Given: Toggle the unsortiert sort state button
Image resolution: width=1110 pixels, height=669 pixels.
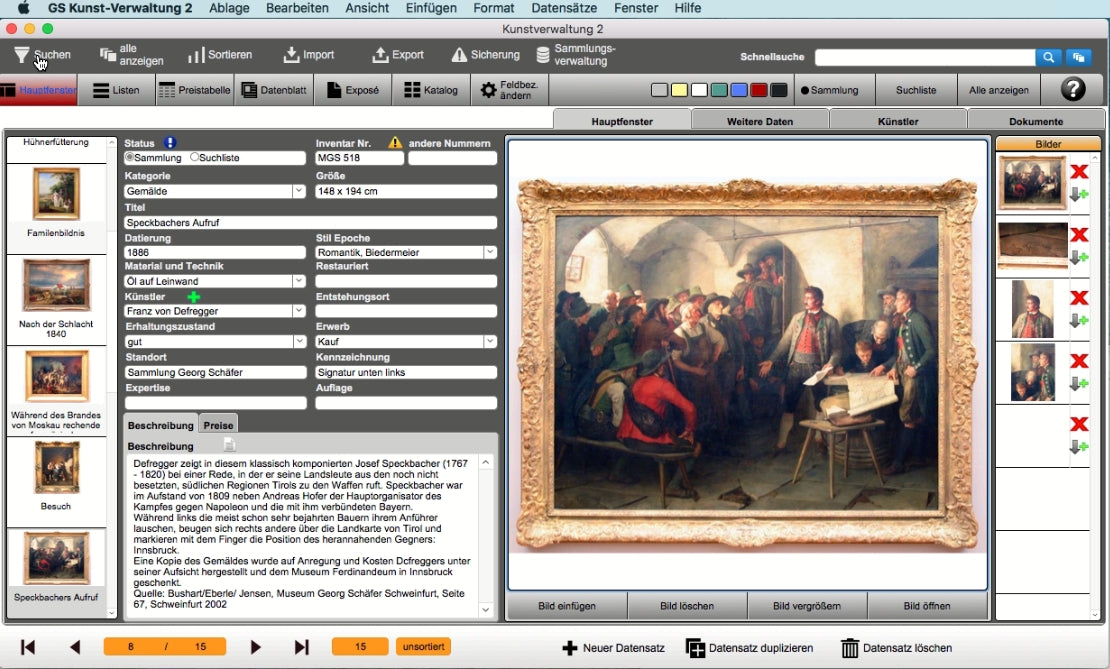Looking at the screenshot, I should coord(423,647).
